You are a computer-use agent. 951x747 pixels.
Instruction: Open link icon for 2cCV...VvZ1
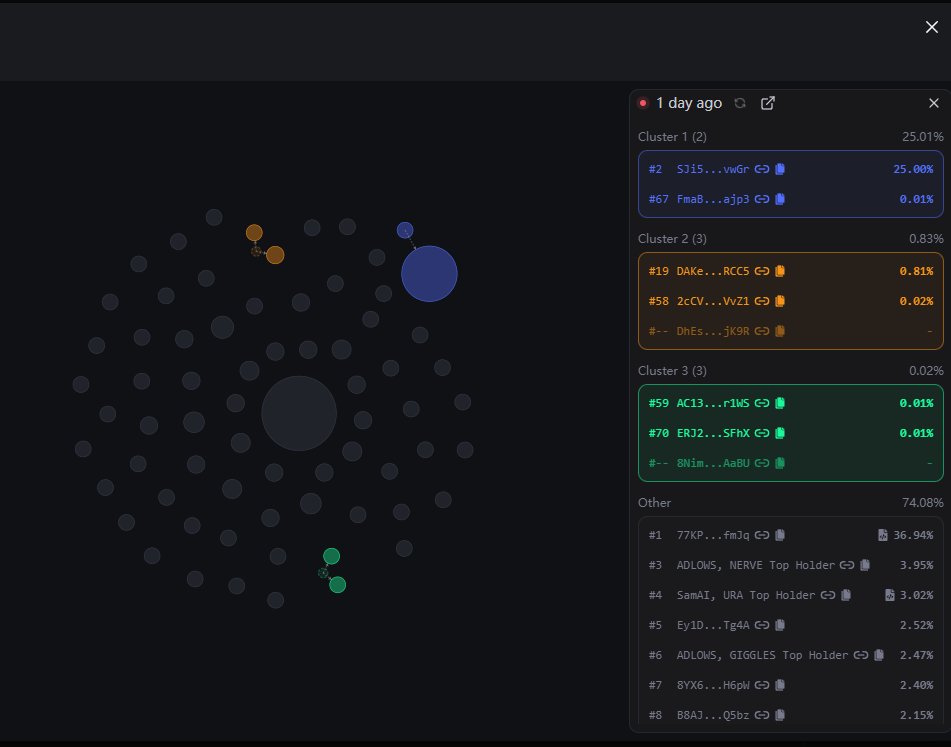pos(762,301)
